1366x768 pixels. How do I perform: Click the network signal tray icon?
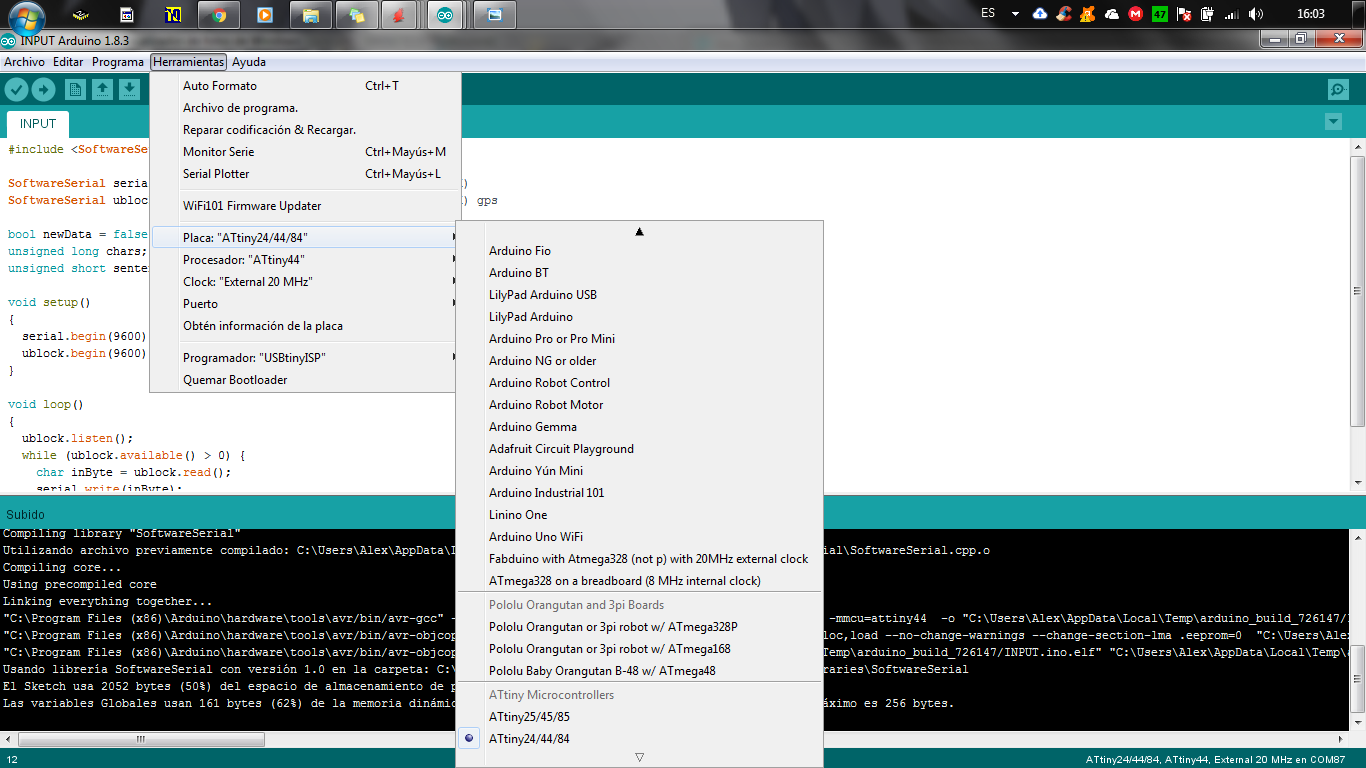[x=1232, y=14]
